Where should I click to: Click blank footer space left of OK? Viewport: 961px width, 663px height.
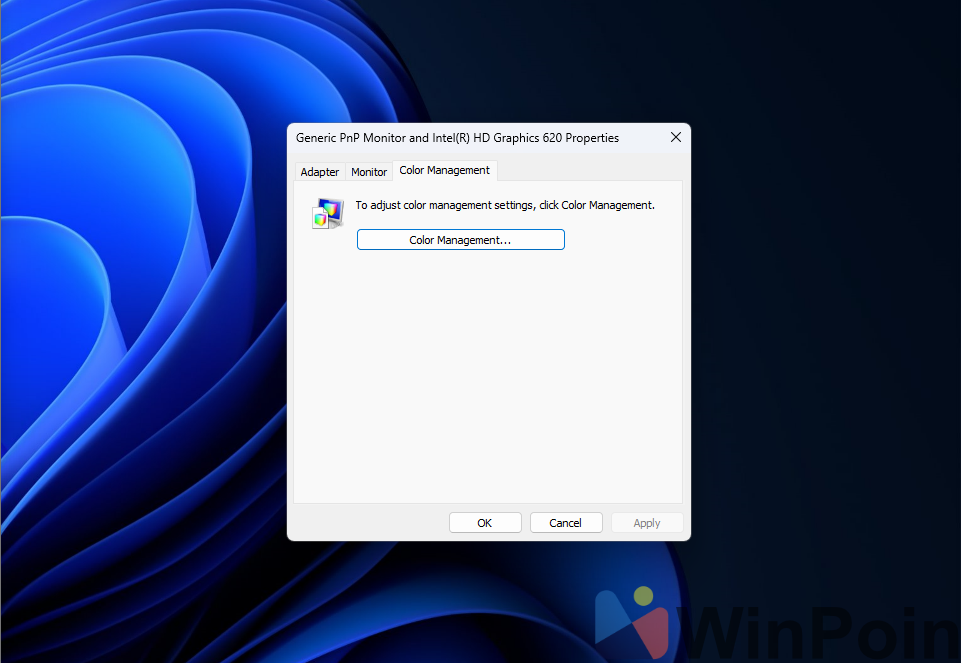368,523
